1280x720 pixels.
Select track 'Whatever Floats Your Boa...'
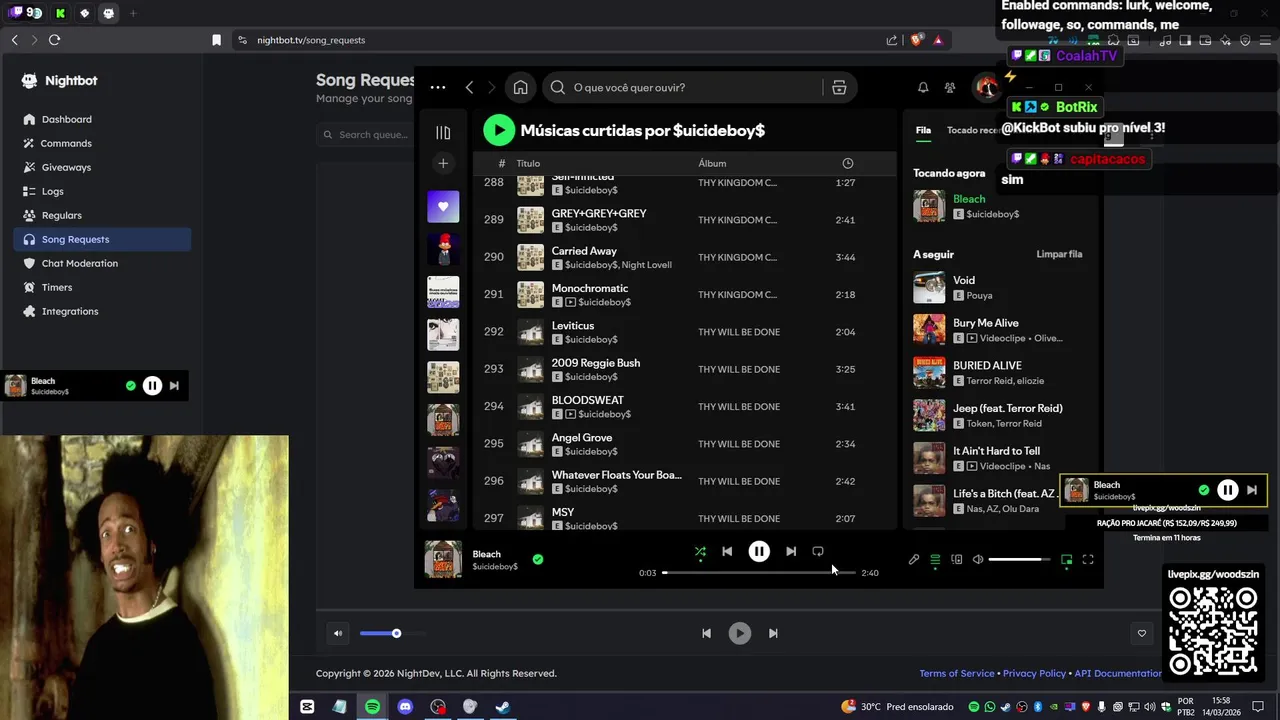coord(685,481)
